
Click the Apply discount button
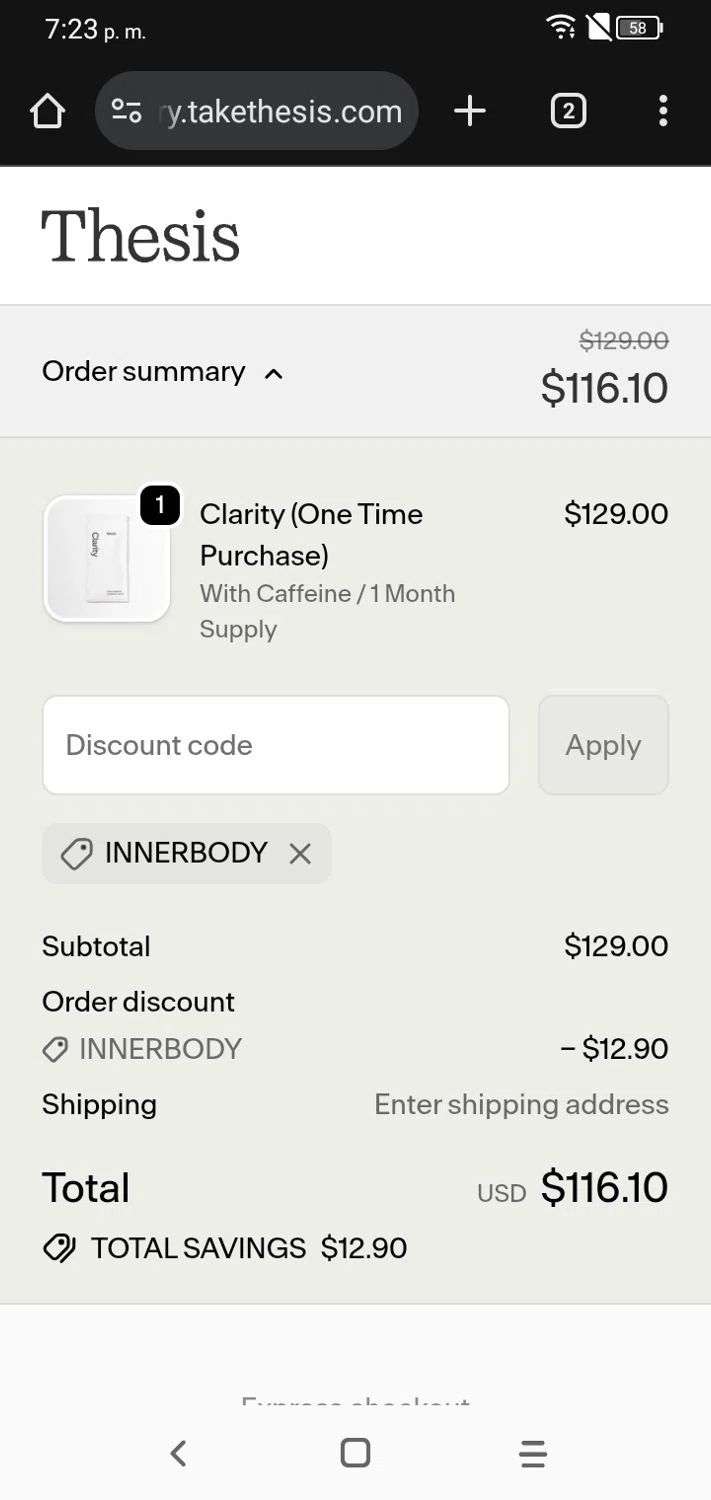[603, 745]
